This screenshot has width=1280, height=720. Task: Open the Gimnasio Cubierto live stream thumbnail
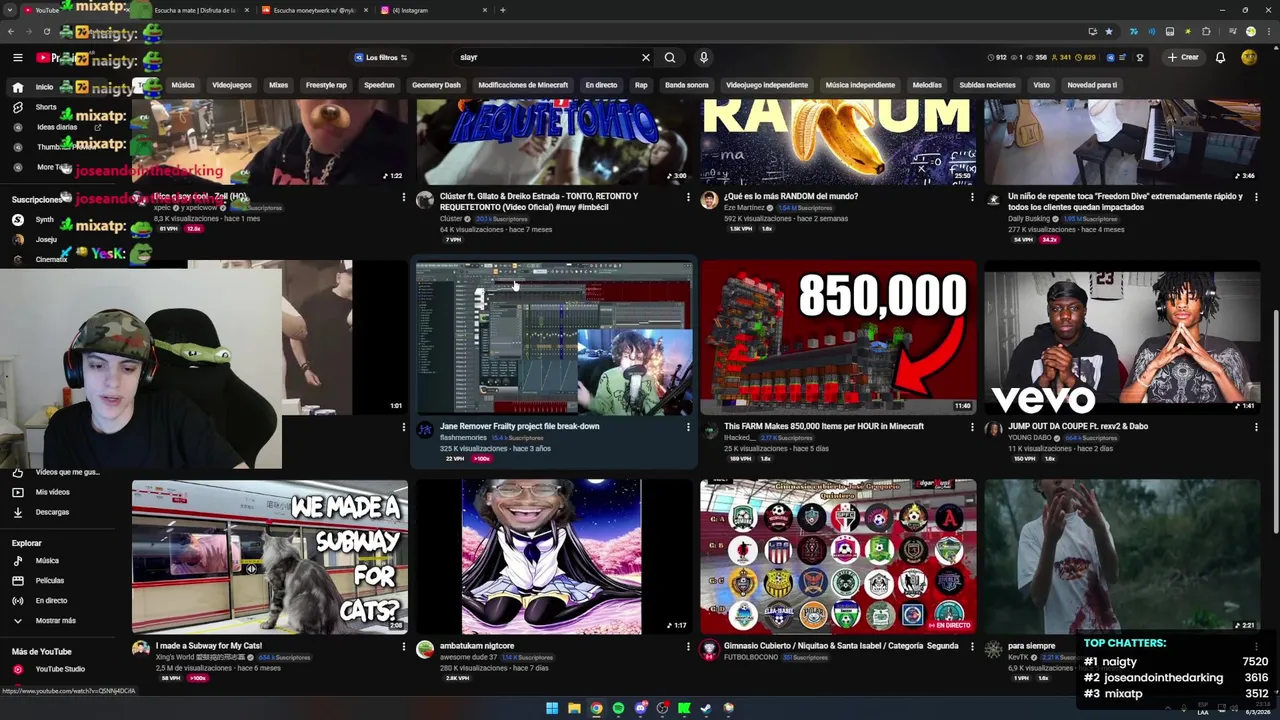838,557
